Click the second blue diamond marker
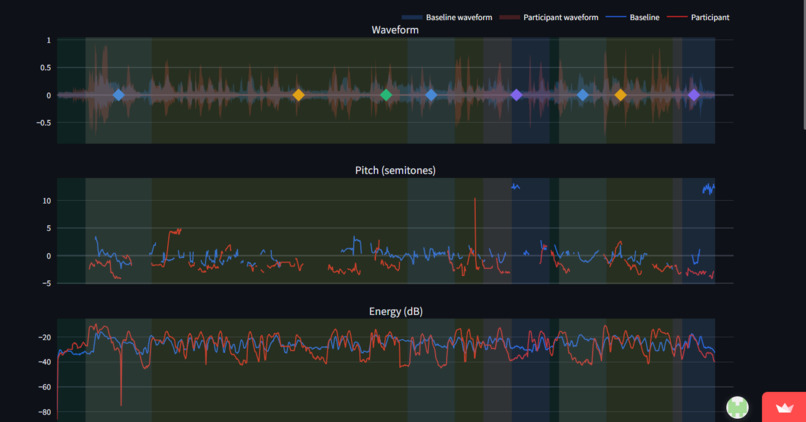Screen dimensions: 806x422 pyautogui.click(x=431, y=95)
